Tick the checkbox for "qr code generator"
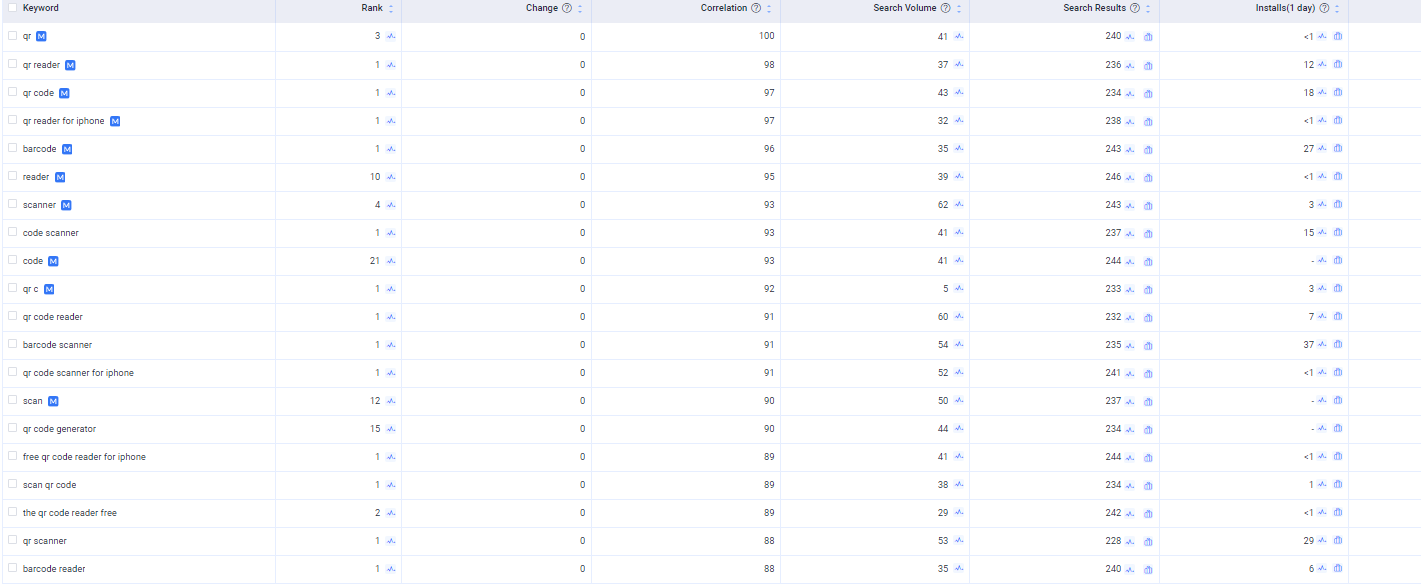 pos(12,427)
